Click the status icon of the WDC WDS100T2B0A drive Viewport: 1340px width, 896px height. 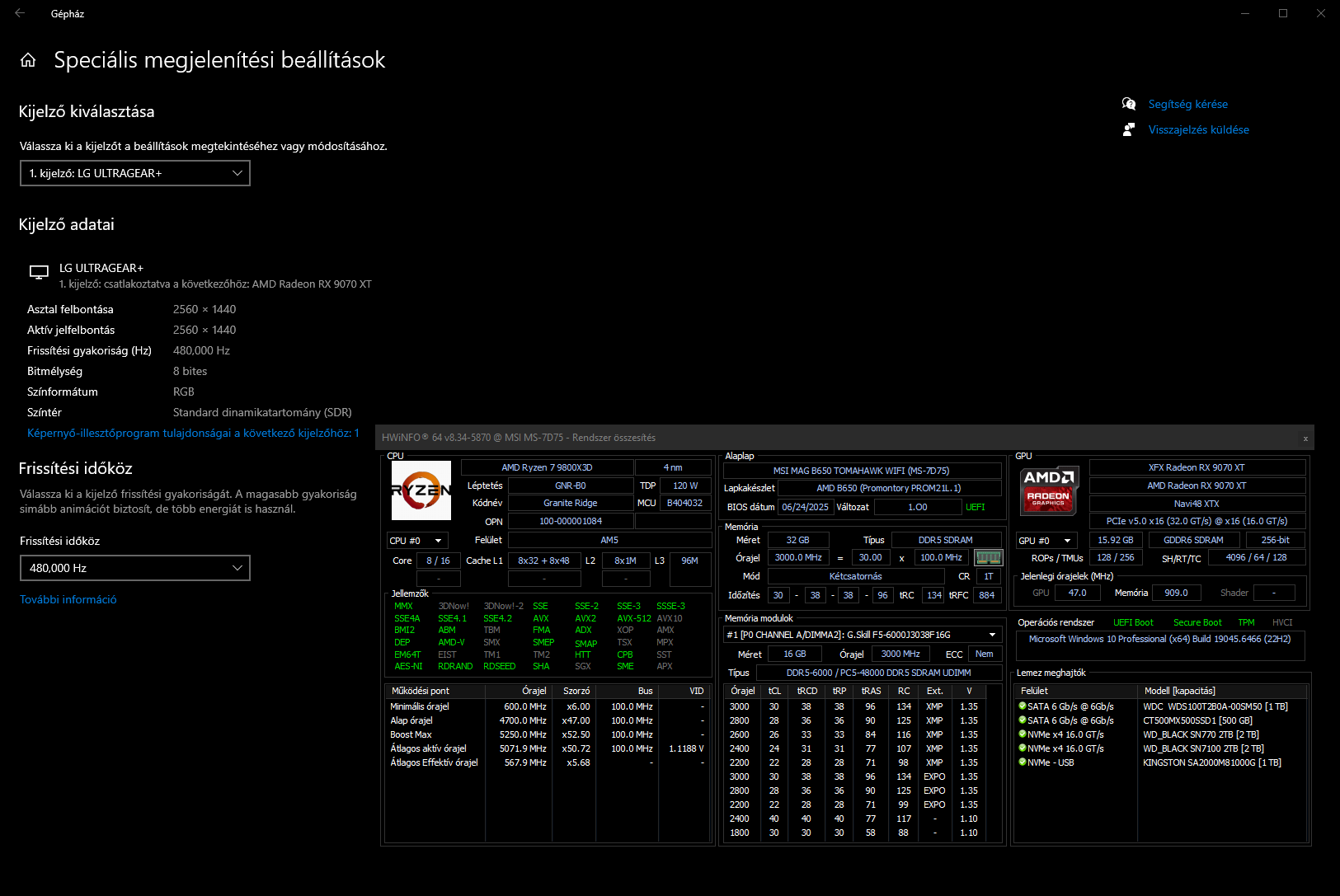1023,706
